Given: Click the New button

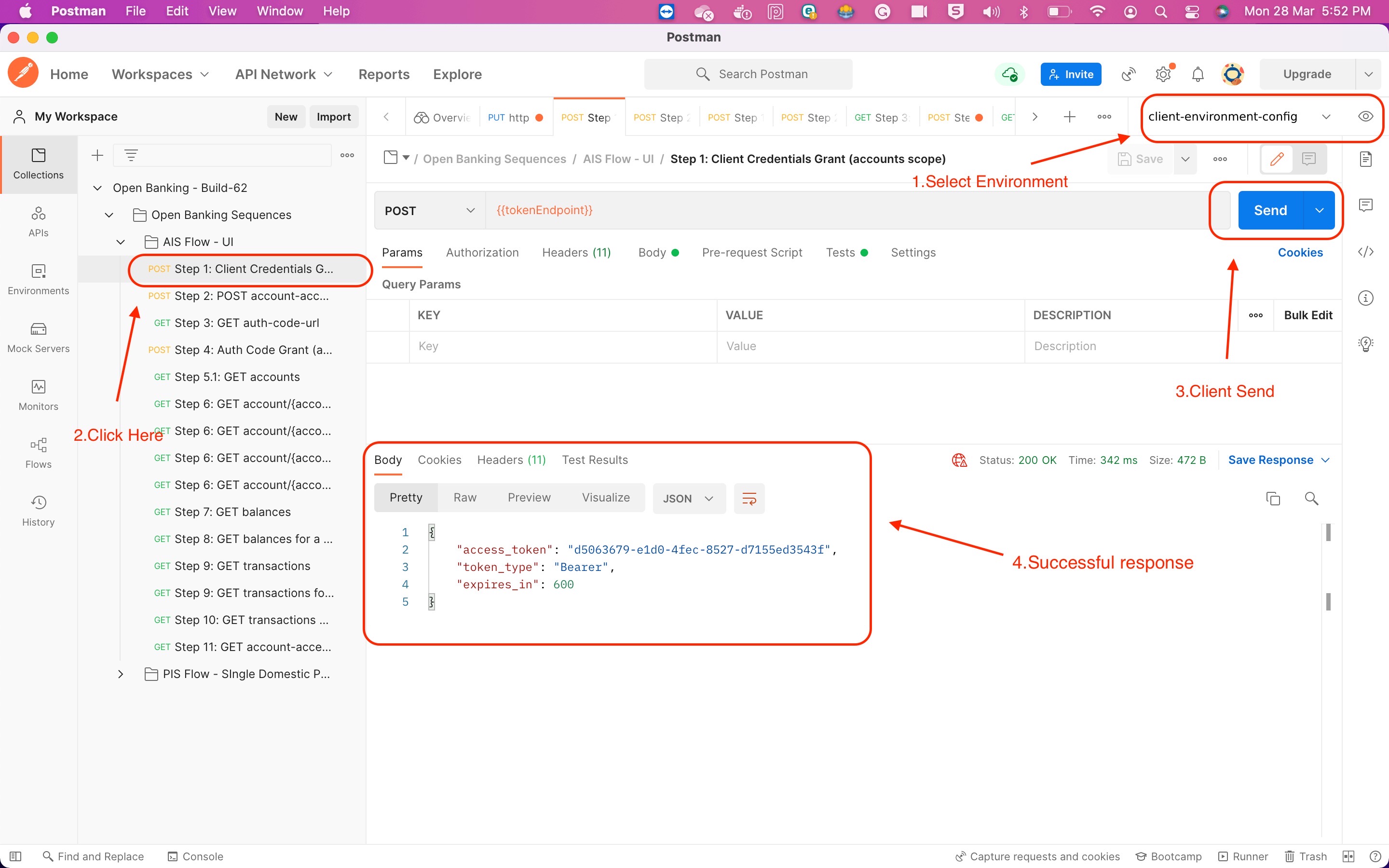Looking at the screenshot, I should tap(286, 117).
